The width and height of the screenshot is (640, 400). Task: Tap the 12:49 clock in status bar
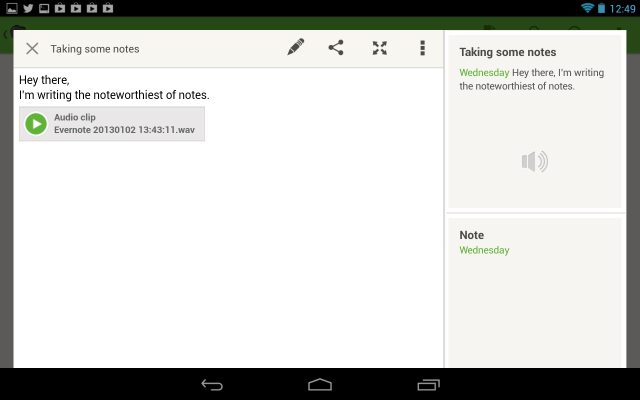pos(622,8)
